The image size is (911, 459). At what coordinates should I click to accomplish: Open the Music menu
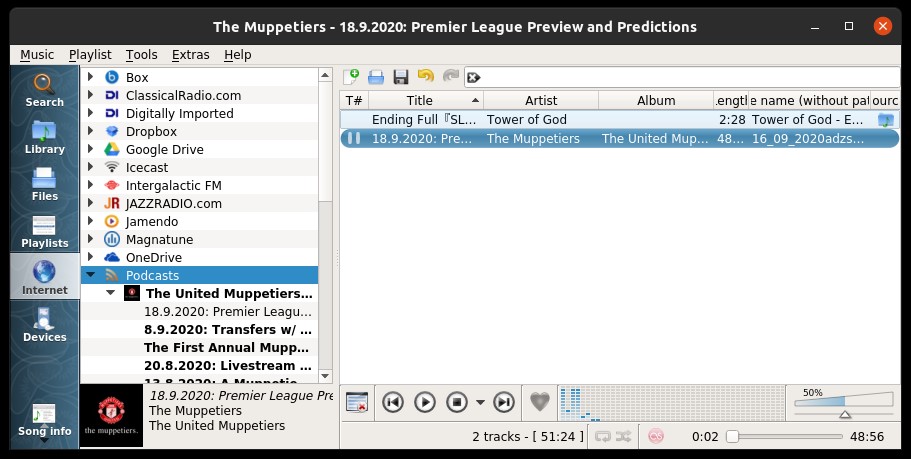(x=37, y=55)
